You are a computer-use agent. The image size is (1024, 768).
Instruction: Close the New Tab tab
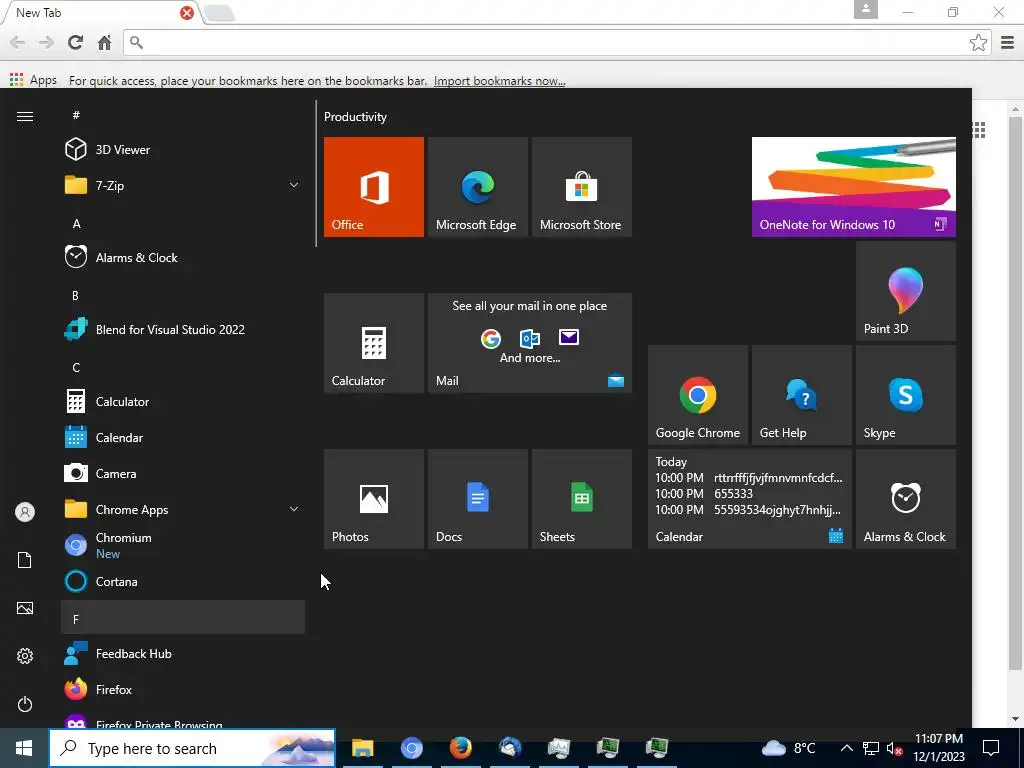[187, 13]
